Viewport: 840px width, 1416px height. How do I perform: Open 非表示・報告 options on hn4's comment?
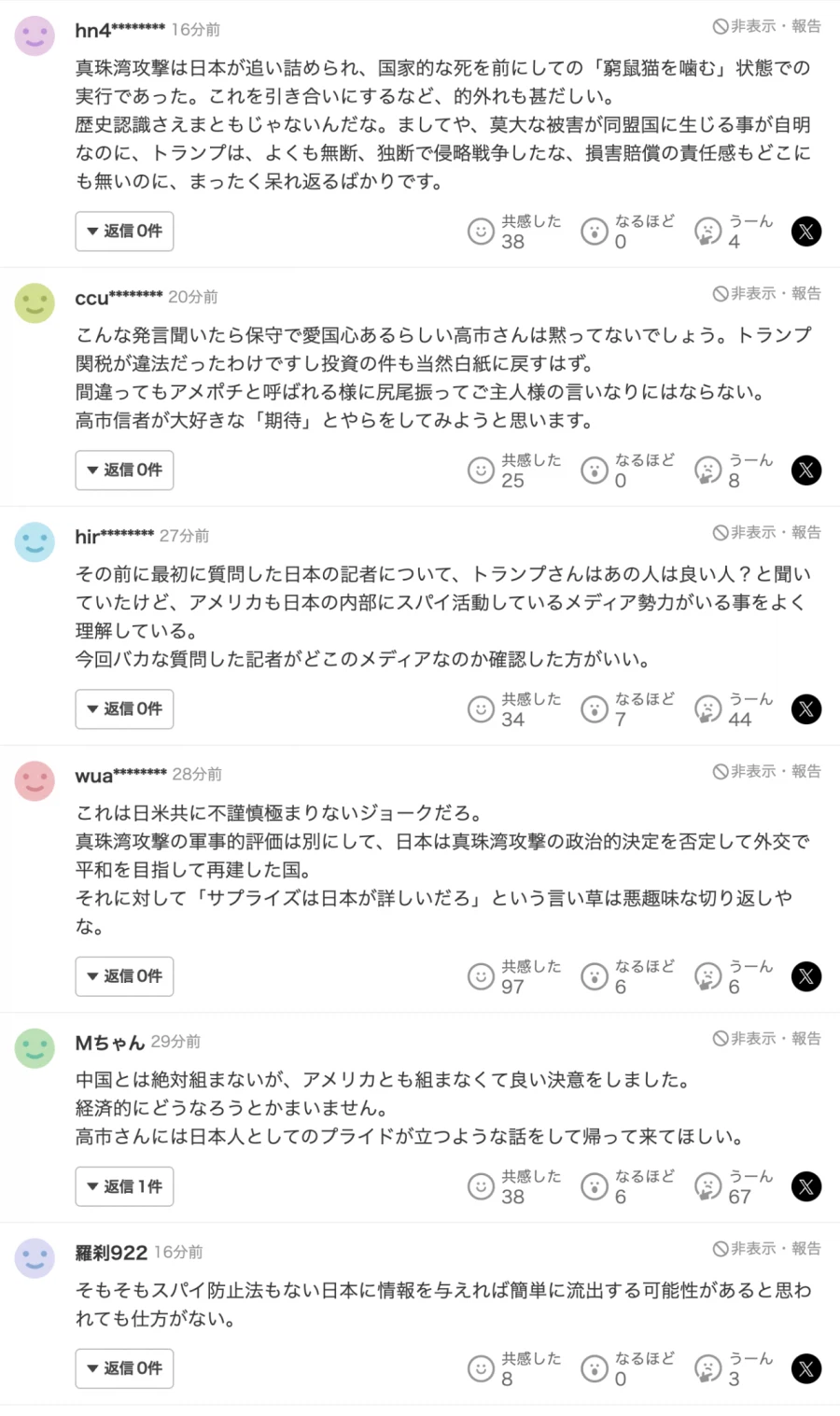pos(767,27)
